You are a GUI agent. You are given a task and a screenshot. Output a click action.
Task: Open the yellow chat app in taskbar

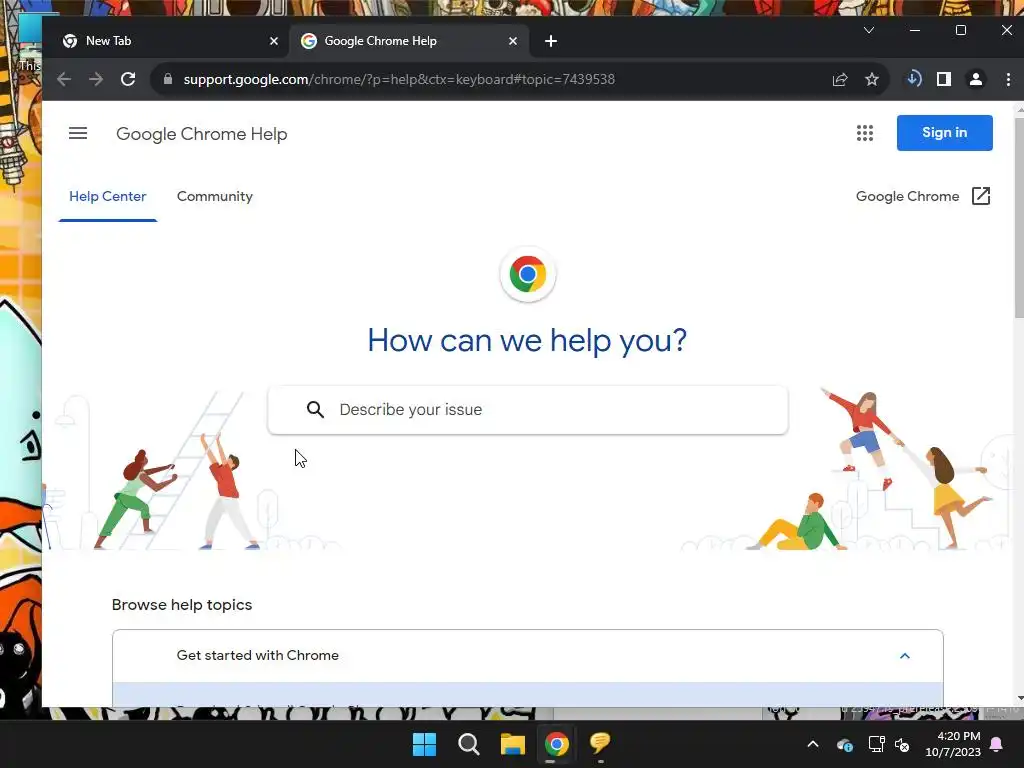pos(600,743)
